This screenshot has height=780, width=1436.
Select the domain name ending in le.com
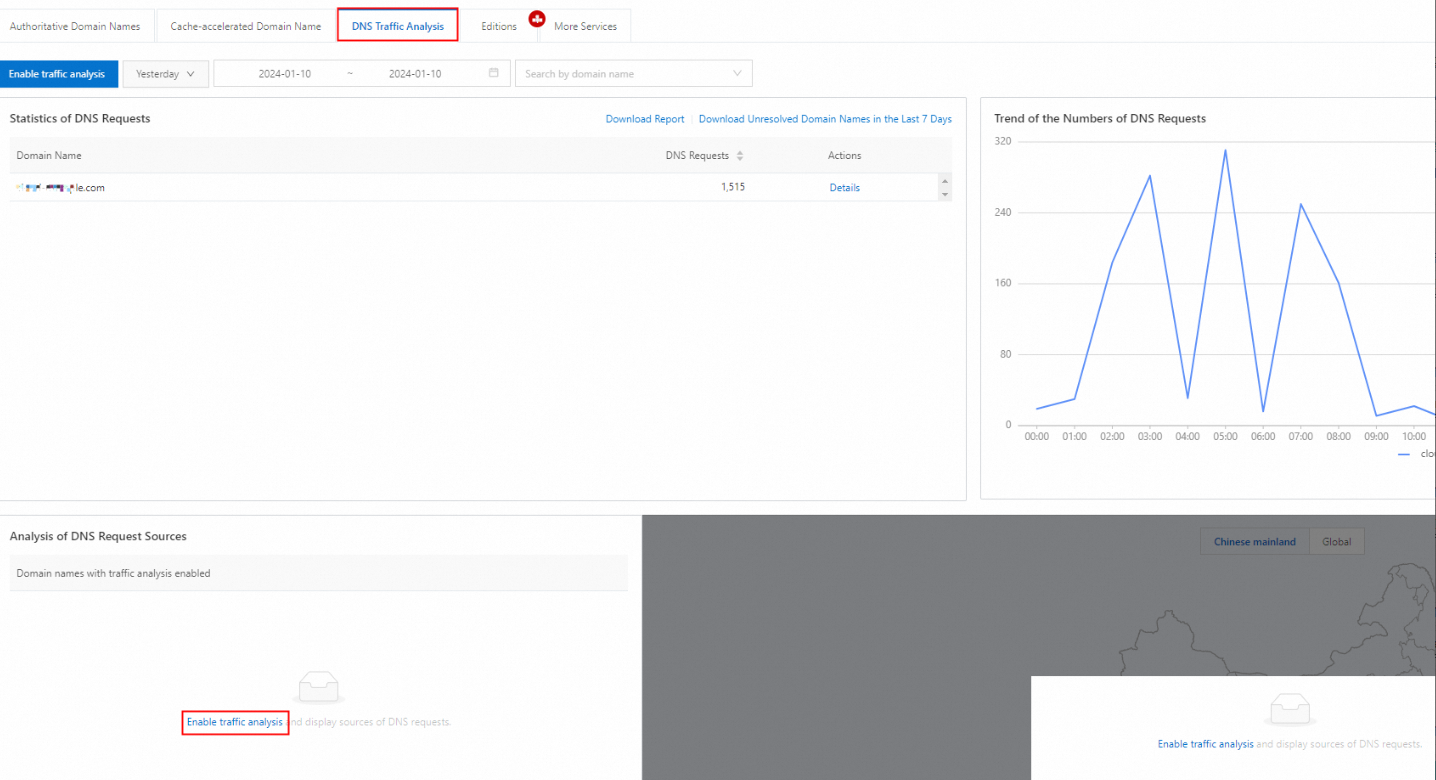pos(61,188)
